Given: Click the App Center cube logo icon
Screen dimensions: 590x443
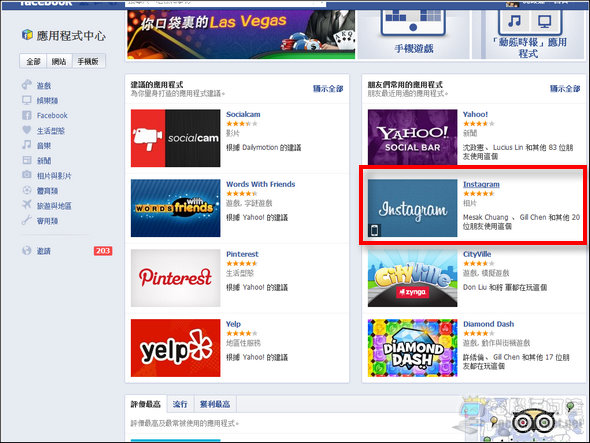Looking at the screenshot, I should [x=27, y=35].
